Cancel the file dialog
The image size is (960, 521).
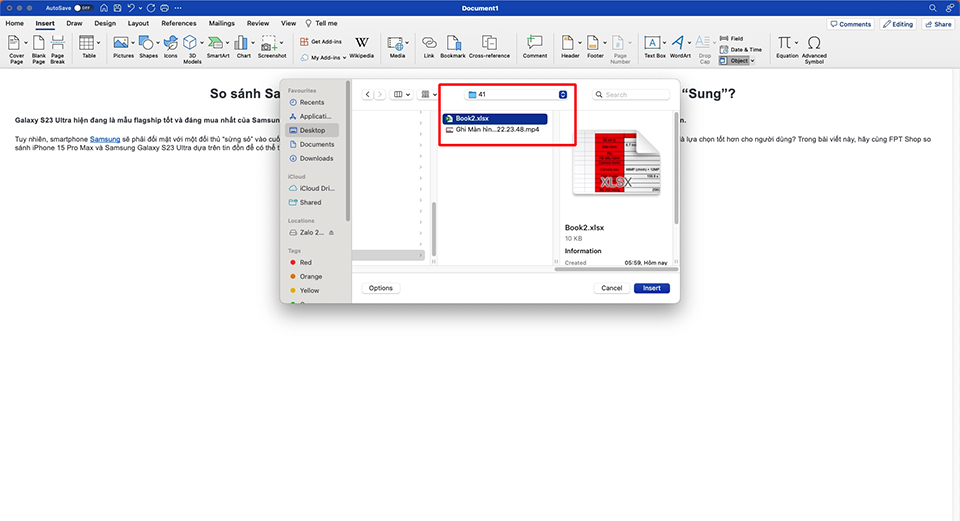(611, 288)
